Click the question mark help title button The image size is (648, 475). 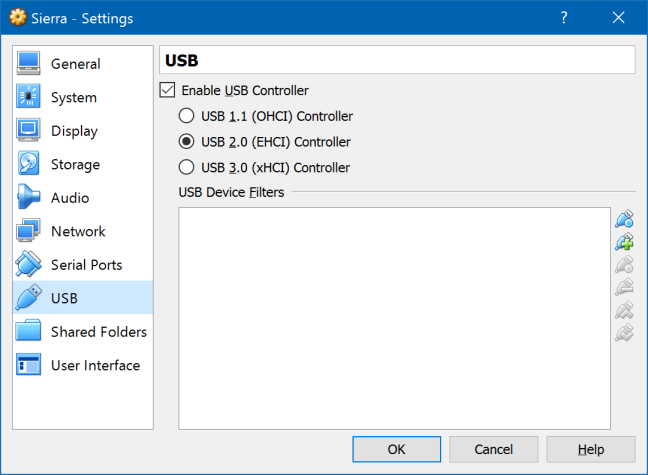565,18
